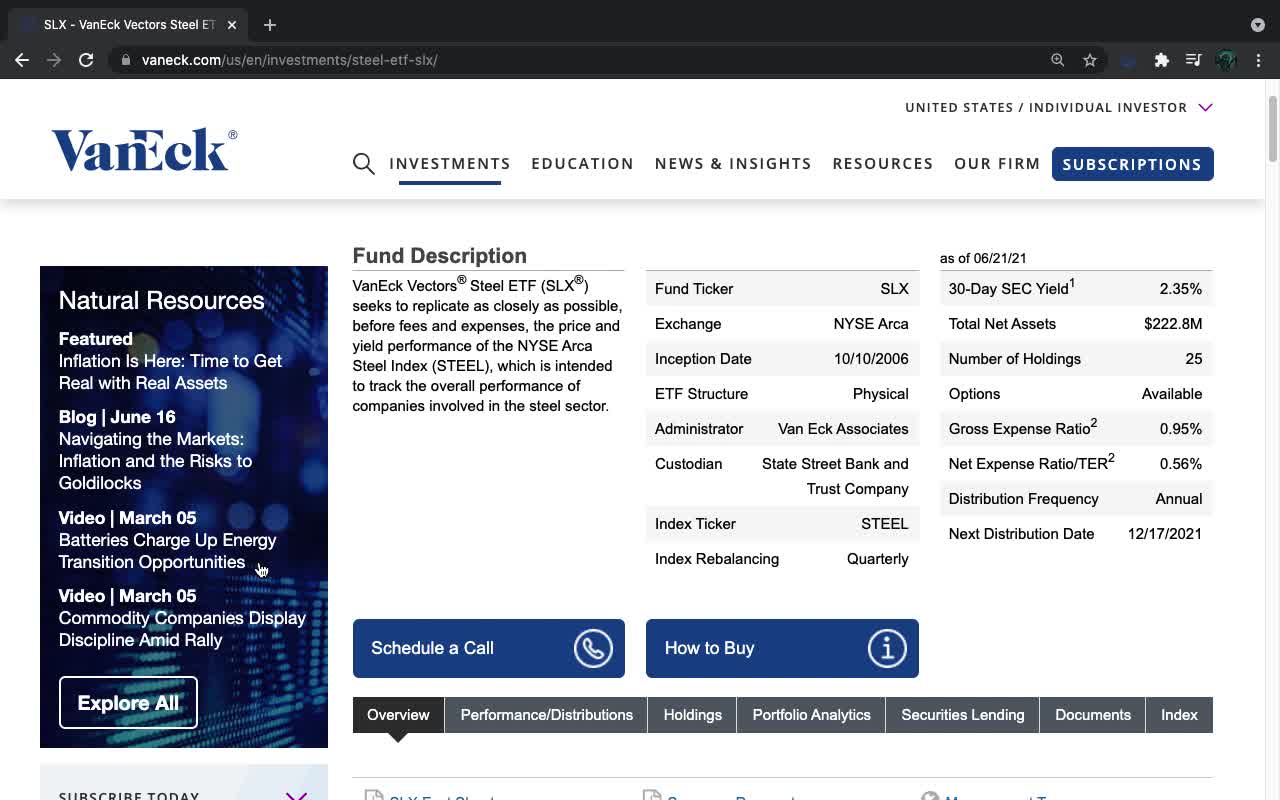Reload the page with refresh icon

click(86, 60)
